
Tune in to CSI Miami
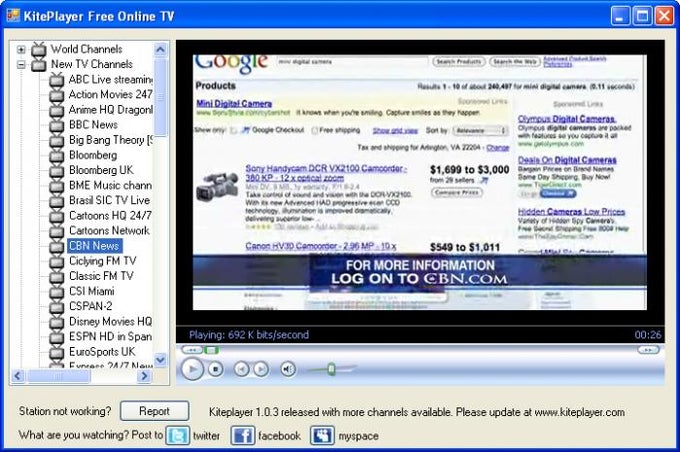pos(92,291)
